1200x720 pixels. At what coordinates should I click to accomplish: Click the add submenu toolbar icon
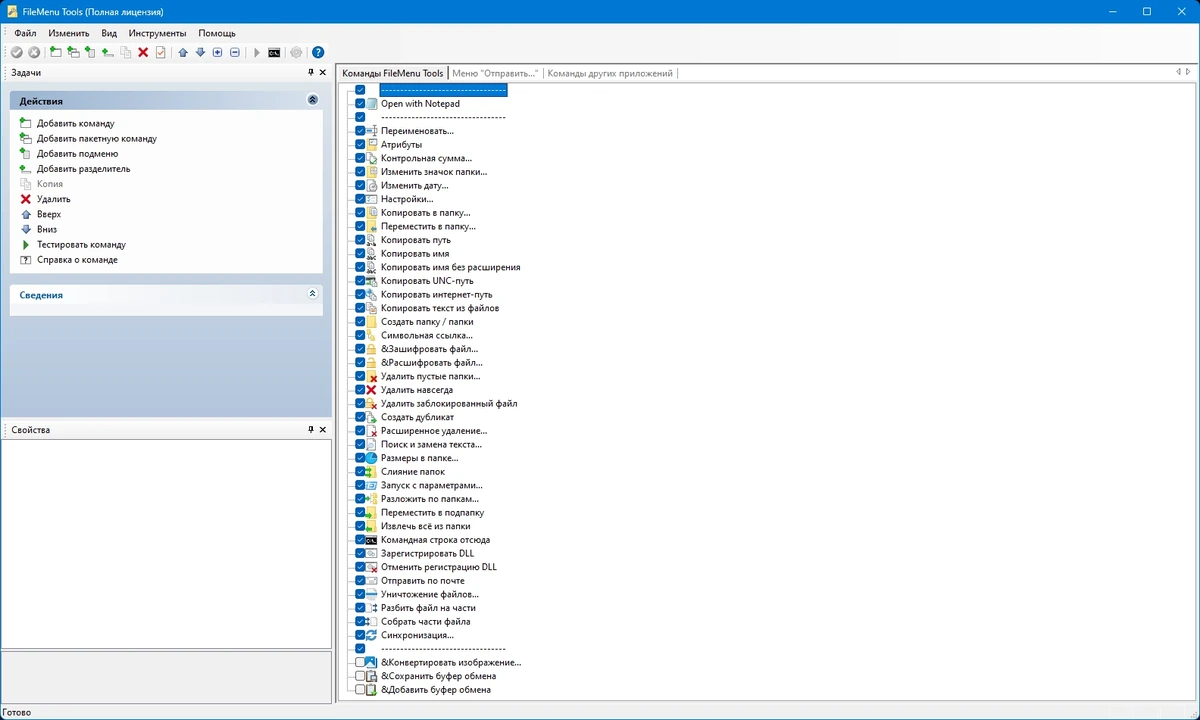(90, 52)
